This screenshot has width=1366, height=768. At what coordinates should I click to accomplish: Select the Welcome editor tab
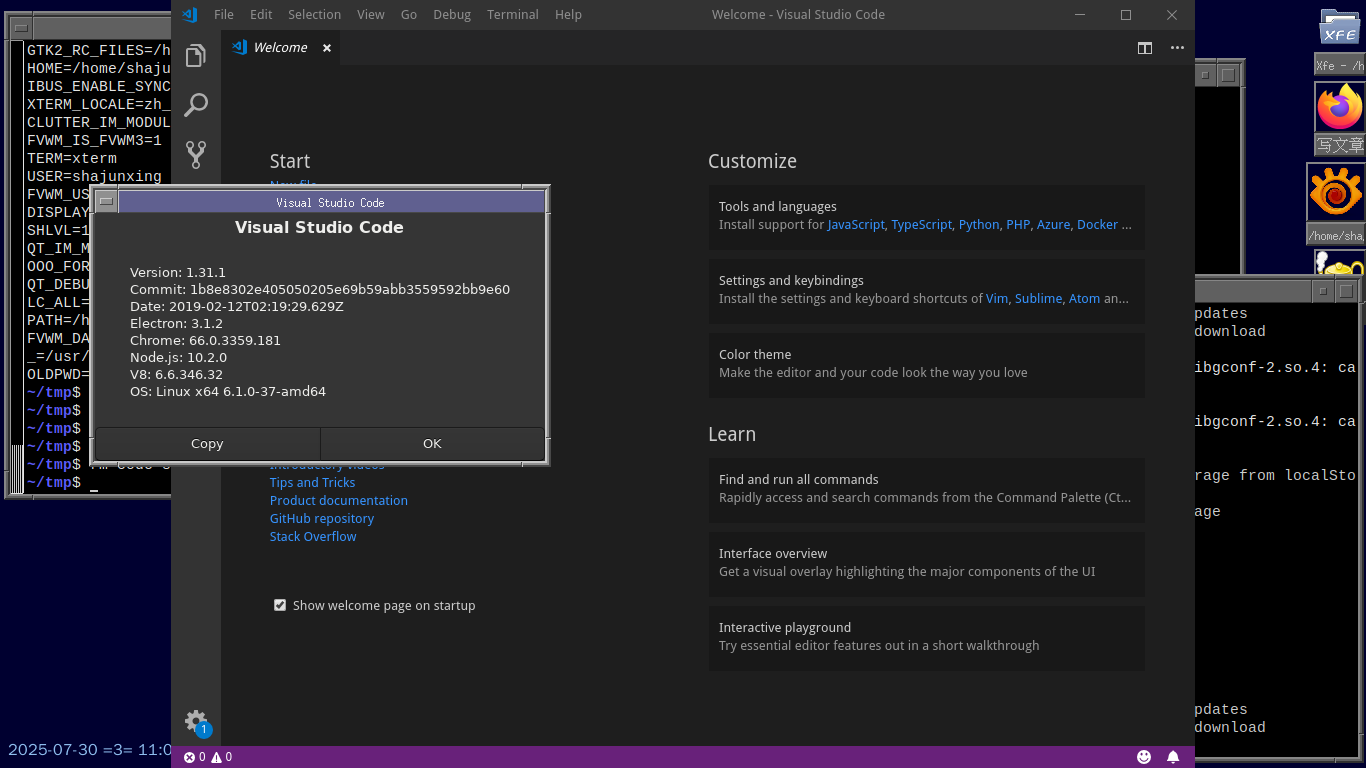tap(281, 48)
